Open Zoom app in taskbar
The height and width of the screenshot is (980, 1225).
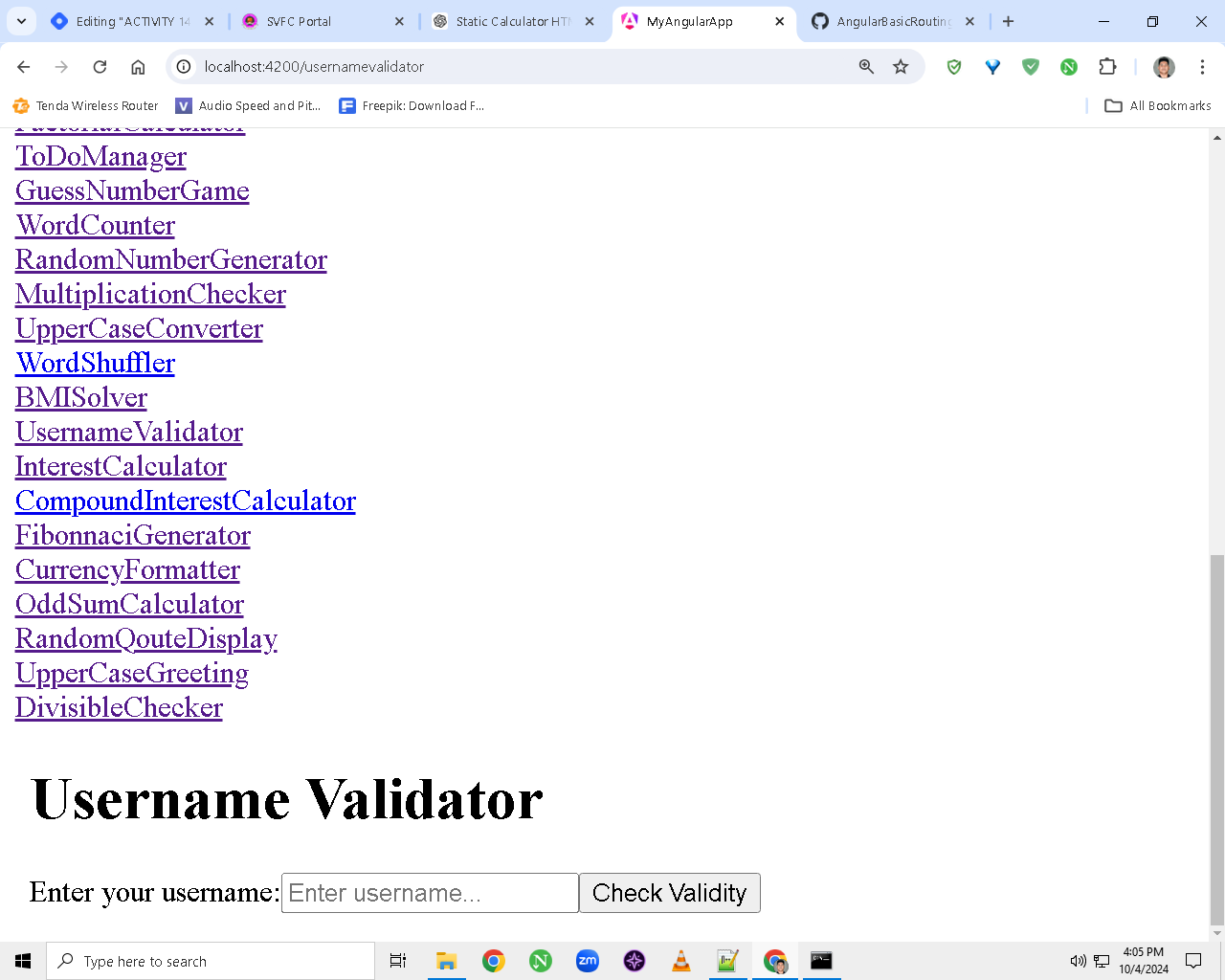click(x=588, y=961)
